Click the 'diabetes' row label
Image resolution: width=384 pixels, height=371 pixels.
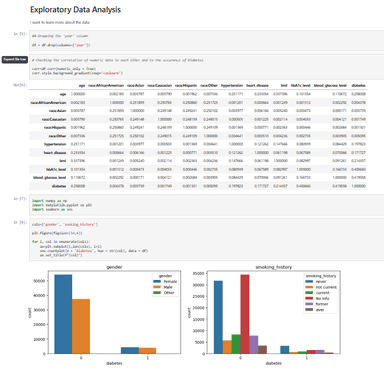[x=59, y=186]
